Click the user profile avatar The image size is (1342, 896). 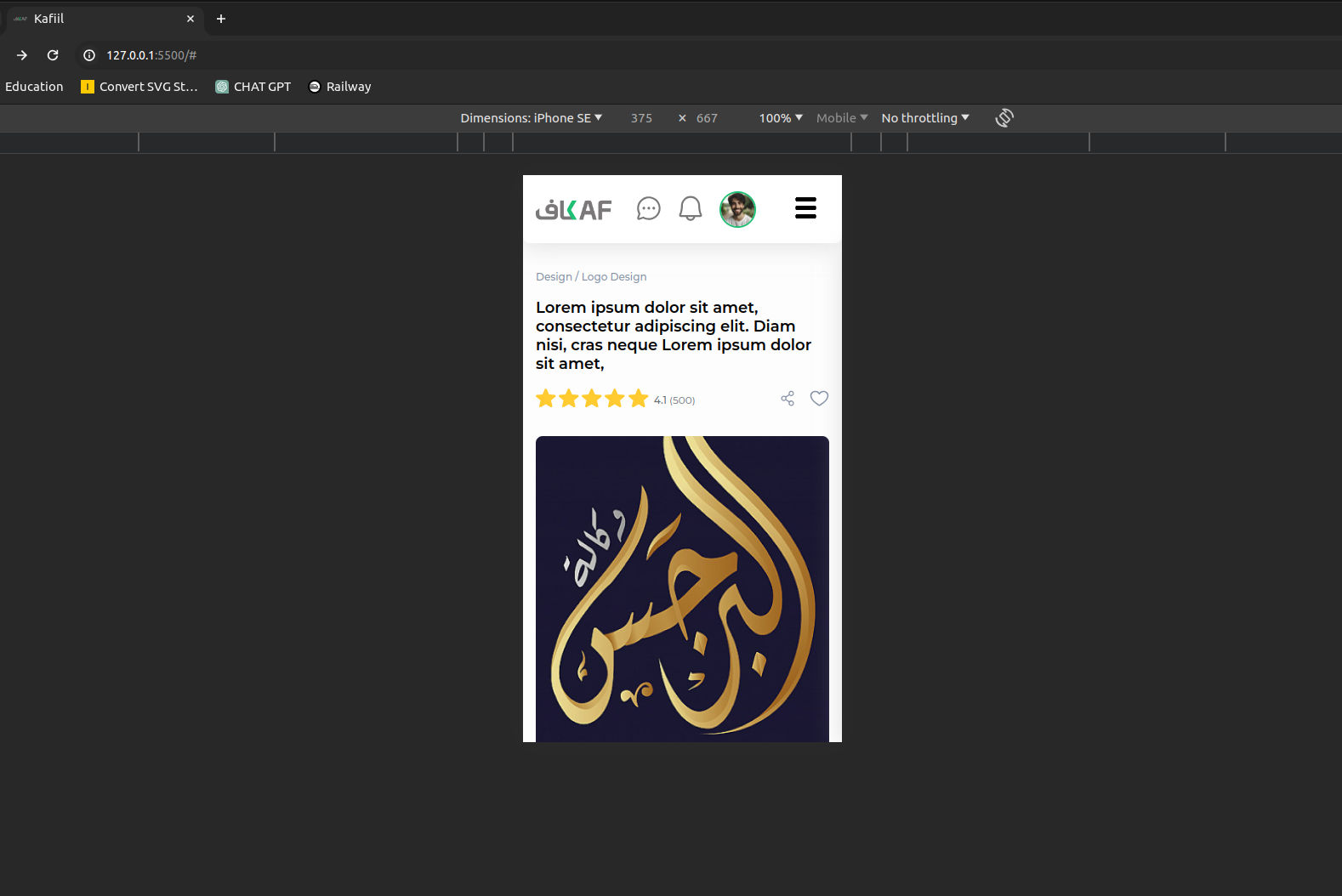[x=737, y=209]
